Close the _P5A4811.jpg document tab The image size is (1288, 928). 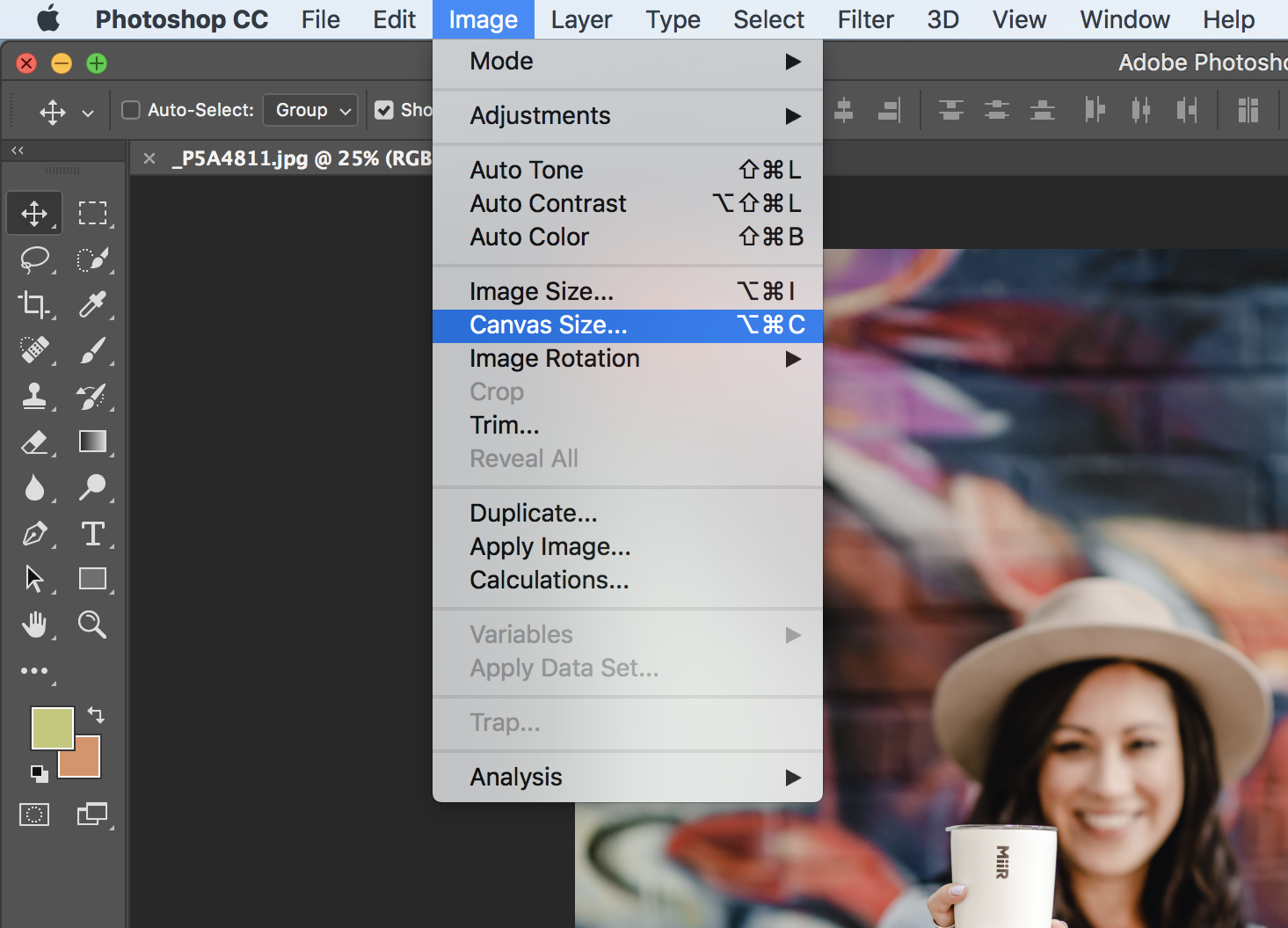pyautogui.click(x=149, y=158)
